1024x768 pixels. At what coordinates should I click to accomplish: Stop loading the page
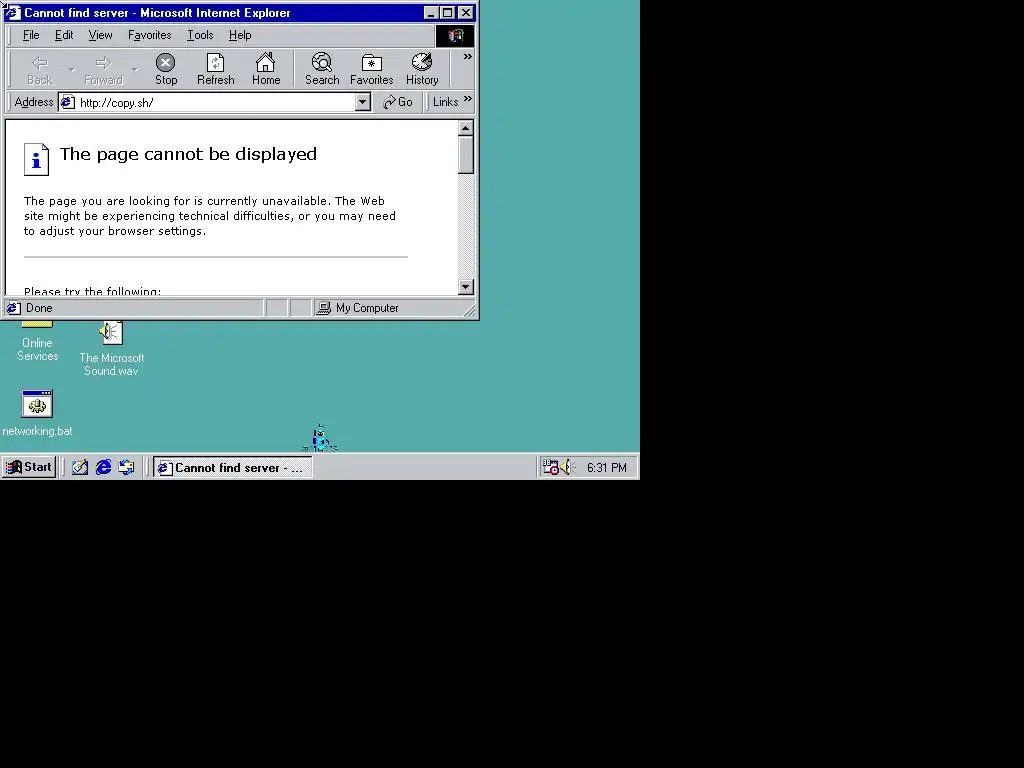[x=166, y=69]
